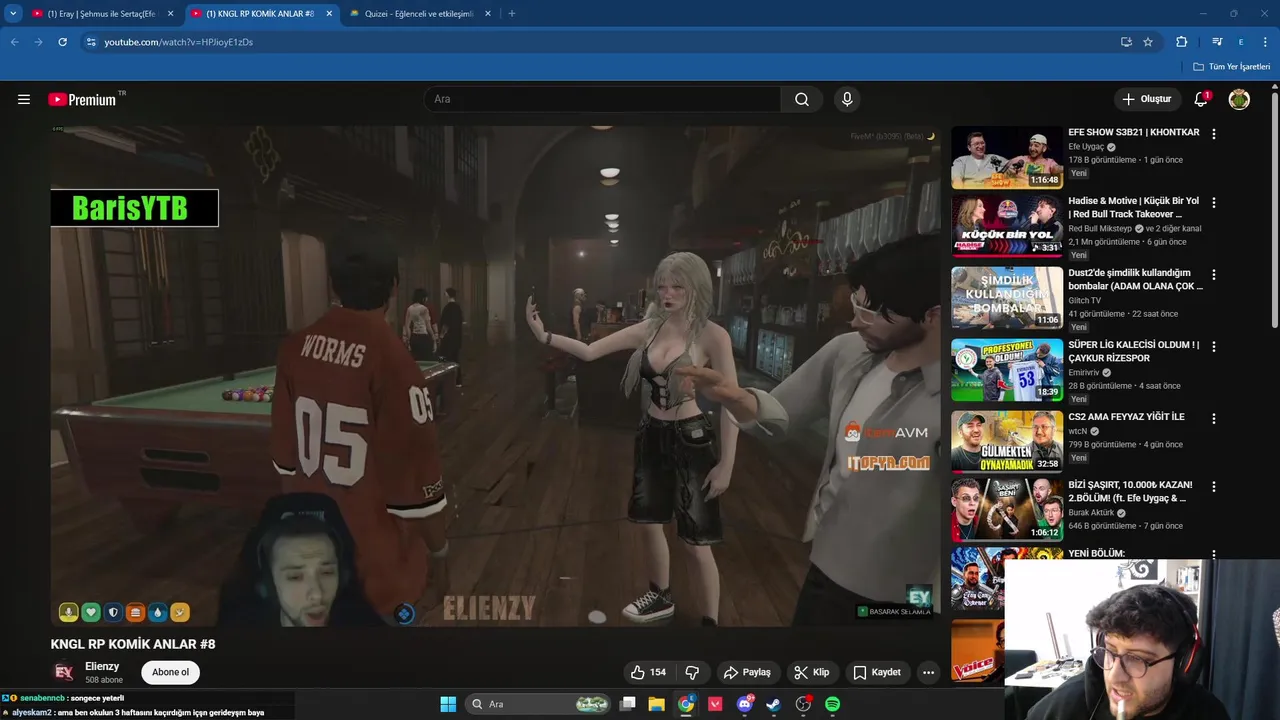
Task: Reload the page in browser
Action: 62,42
